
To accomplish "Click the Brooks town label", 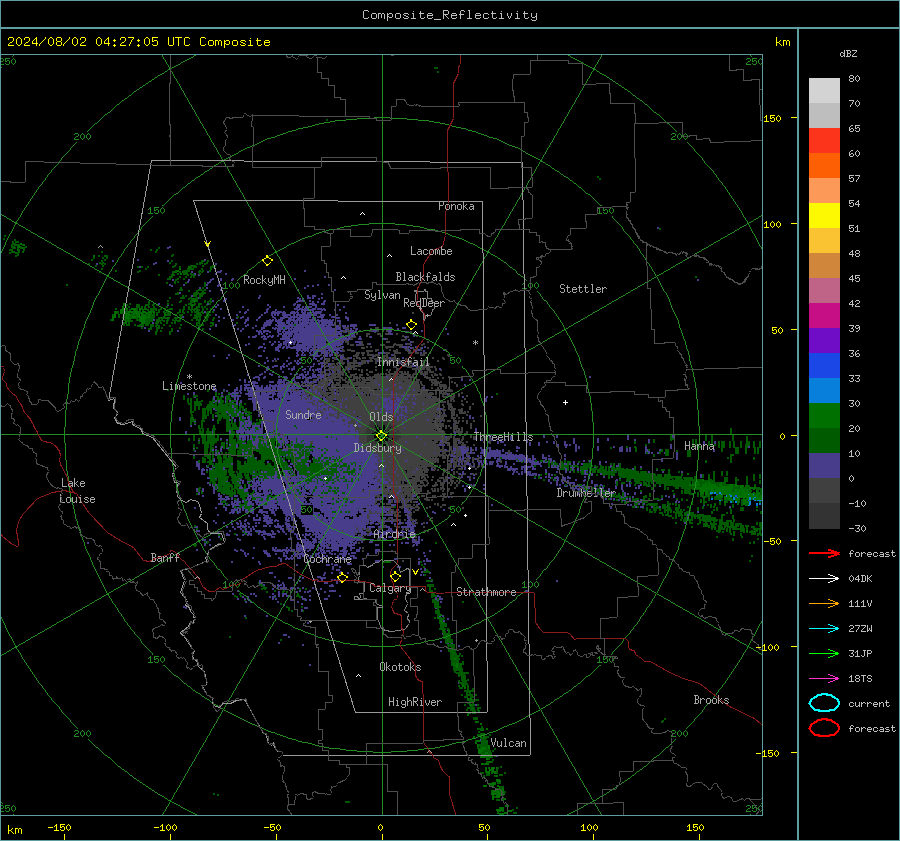I will coord(711,700).
